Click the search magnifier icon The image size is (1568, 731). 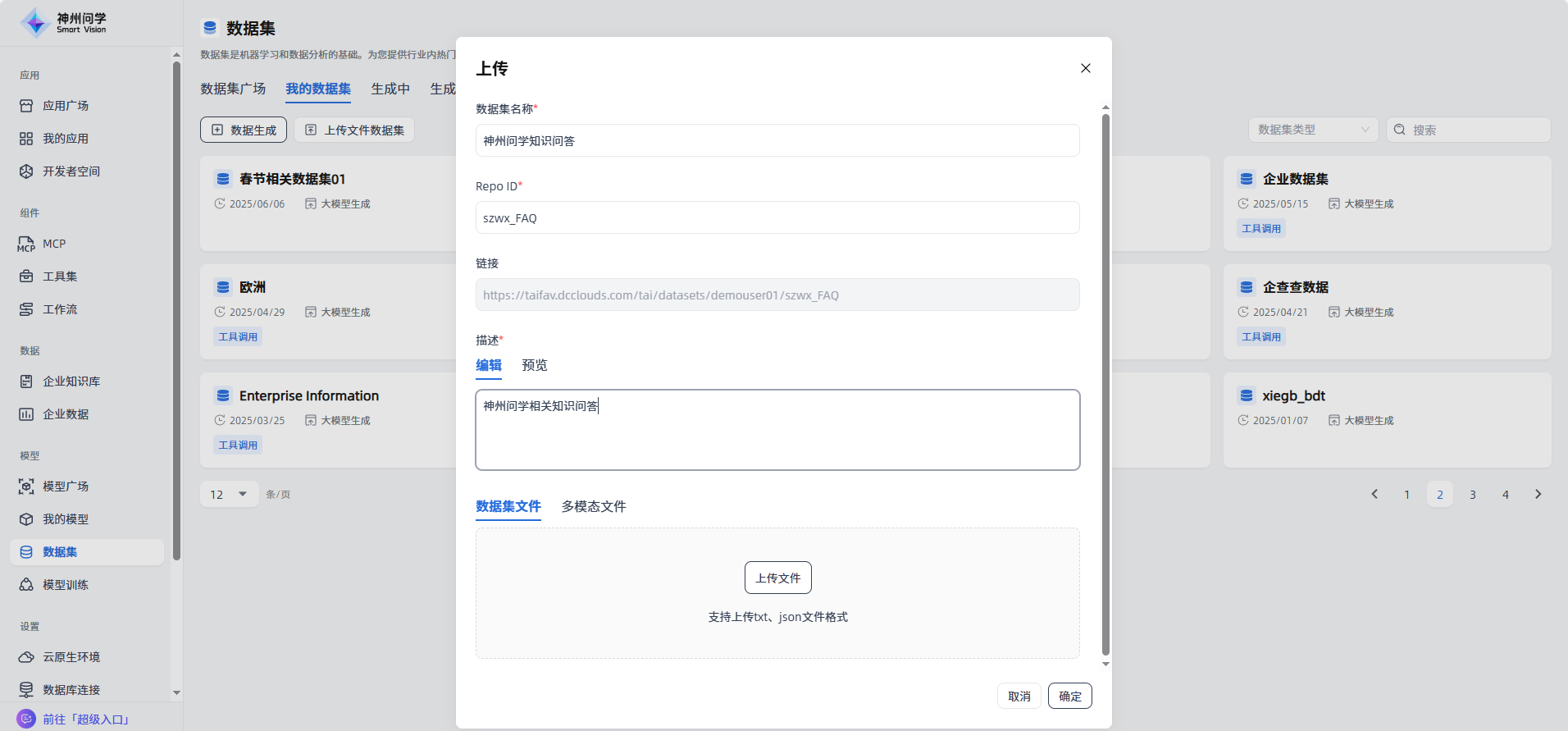pos(1400,130)
